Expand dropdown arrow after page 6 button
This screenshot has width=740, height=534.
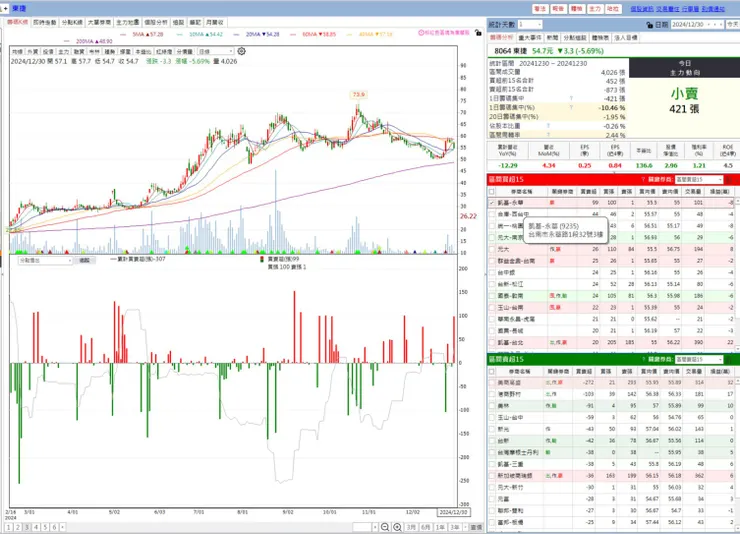click(62, 527)
